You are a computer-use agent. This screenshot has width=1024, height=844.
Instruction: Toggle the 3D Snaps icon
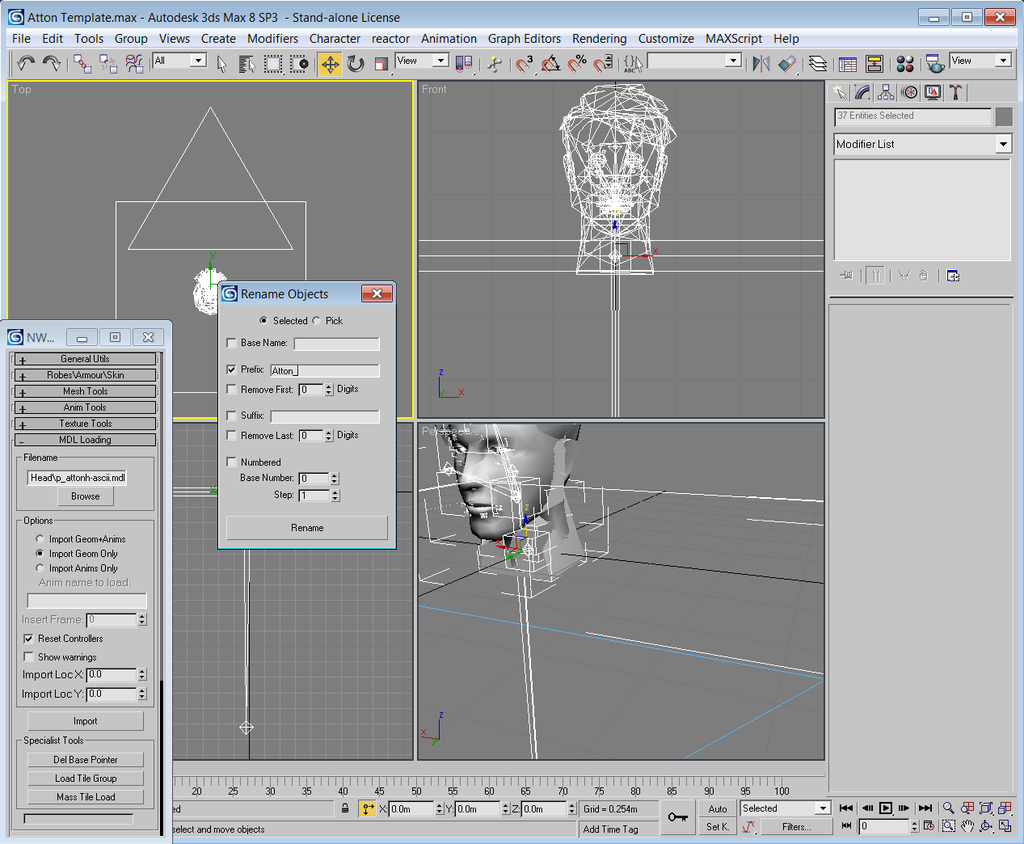pos(524,63)
